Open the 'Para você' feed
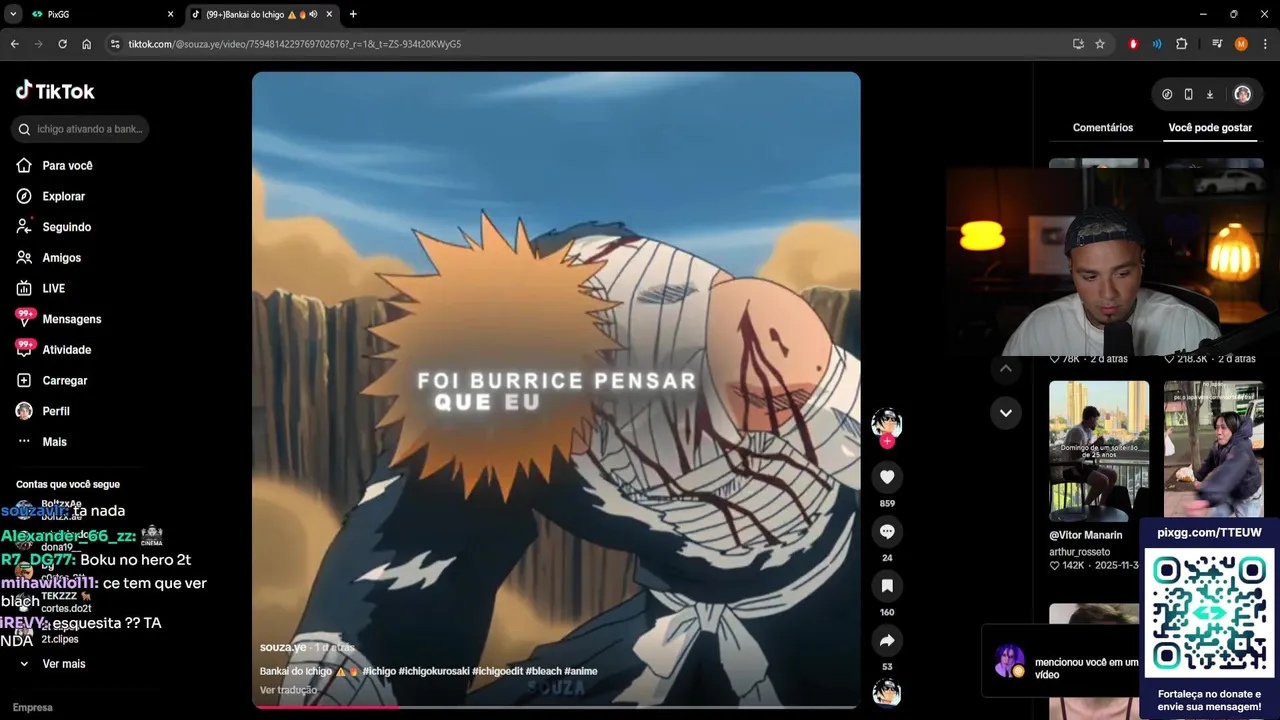 67,166
